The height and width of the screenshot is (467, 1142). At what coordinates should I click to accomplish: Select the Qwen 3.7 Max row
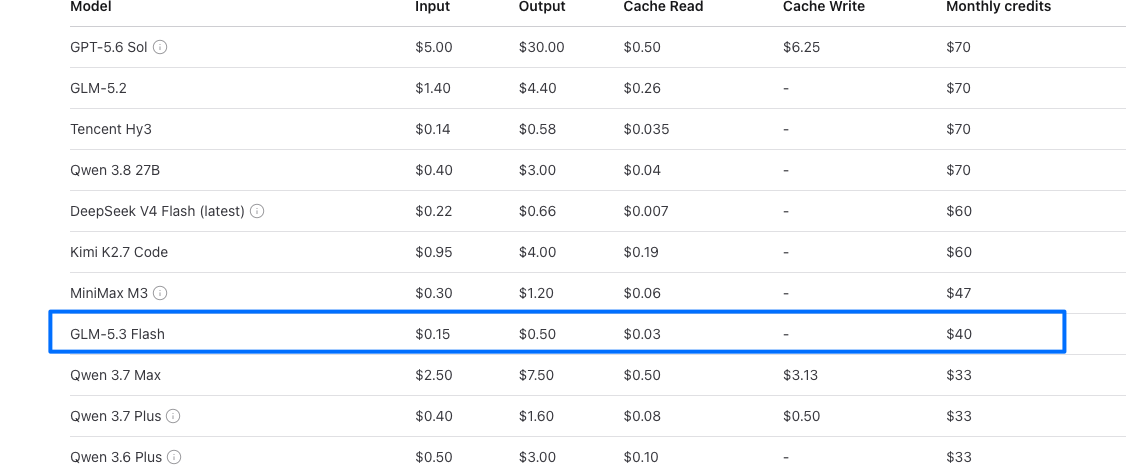[597, 375]
